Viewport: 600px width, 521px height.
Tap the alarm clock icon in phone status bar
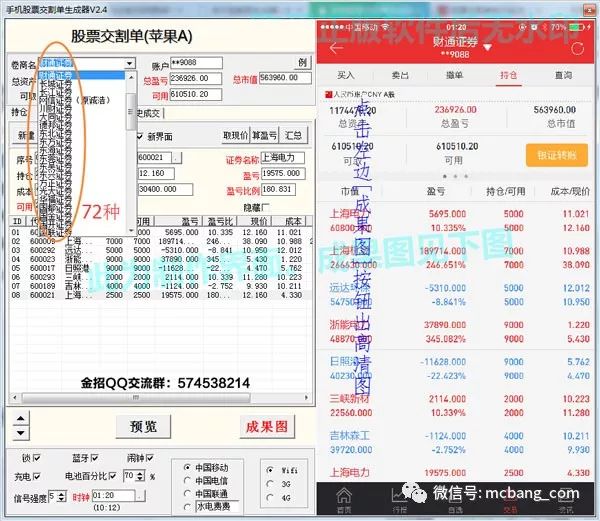(x=534, y=27)
